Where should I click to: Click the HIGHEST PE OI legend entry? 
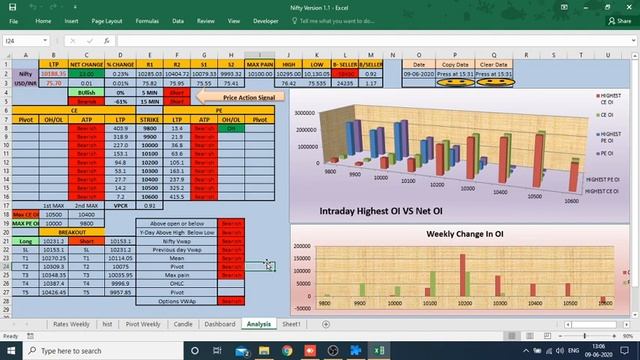click(x=609, y=137)
